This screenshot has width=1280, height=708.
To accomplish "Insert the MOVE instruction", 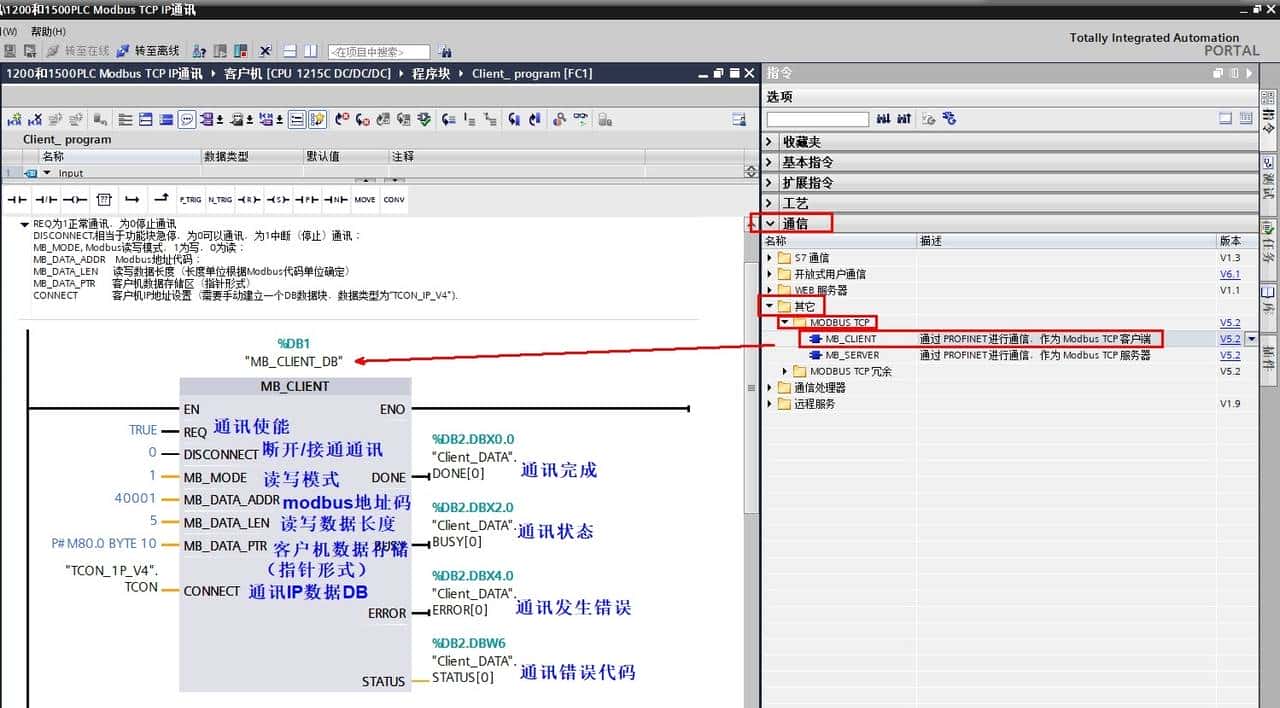I will coord(365,199).
